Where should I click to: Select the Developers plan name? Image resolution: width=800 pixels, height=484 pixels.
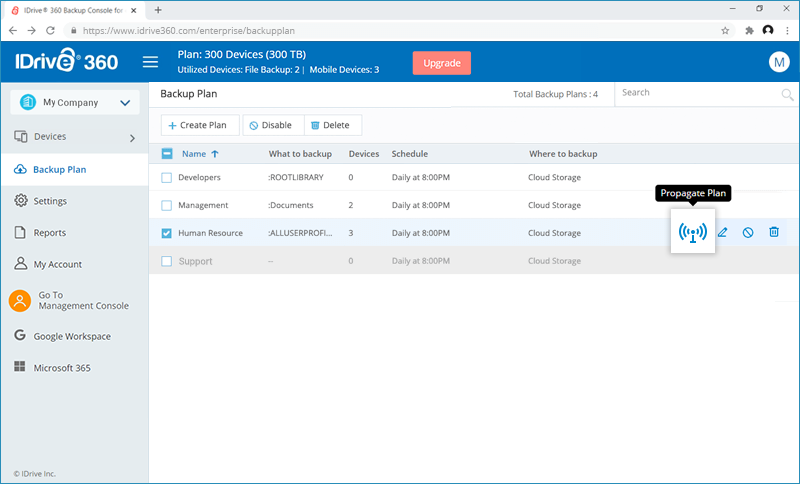(199, 177)
